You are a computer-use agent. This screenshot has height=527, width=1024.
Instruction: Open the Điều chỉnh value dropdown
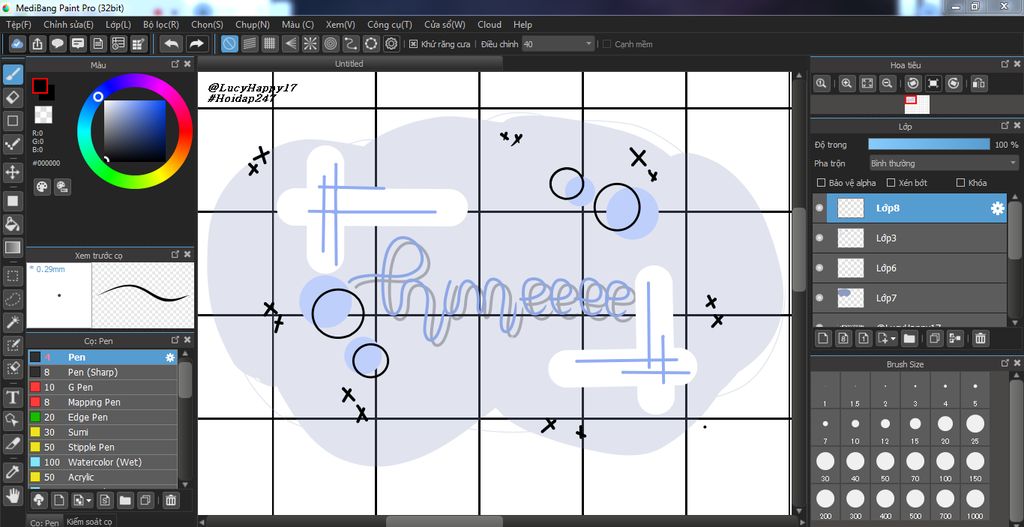[558, 44]
